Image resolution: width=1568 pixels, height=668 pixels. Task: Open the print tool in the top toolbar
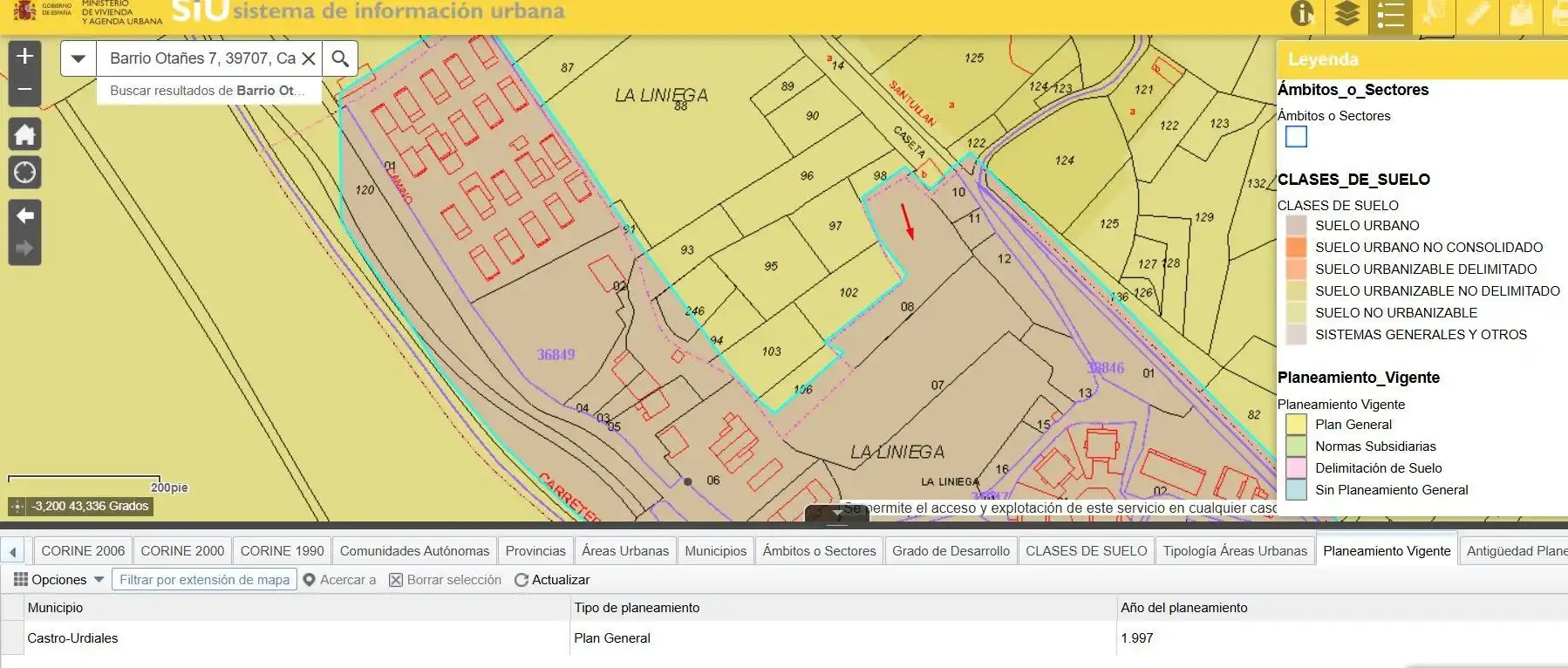pos(1558,14)
